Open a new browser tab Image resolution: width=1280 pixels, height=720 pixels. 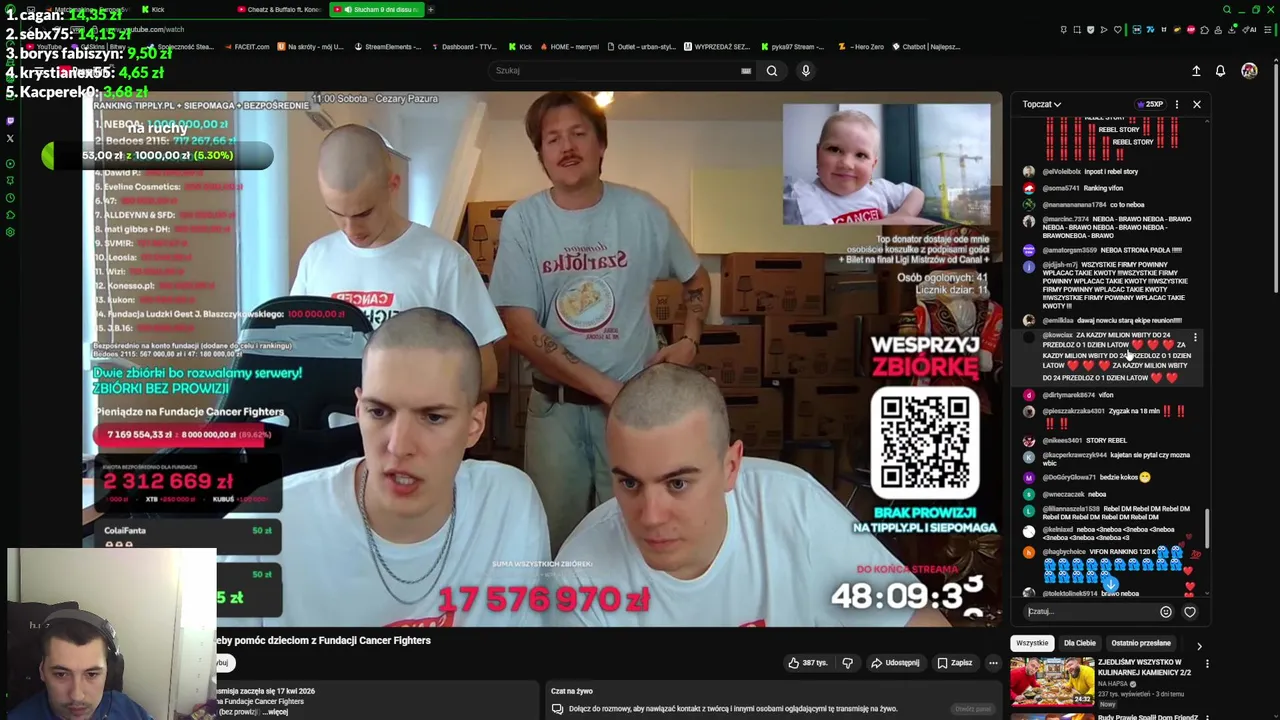pos(430,9)
